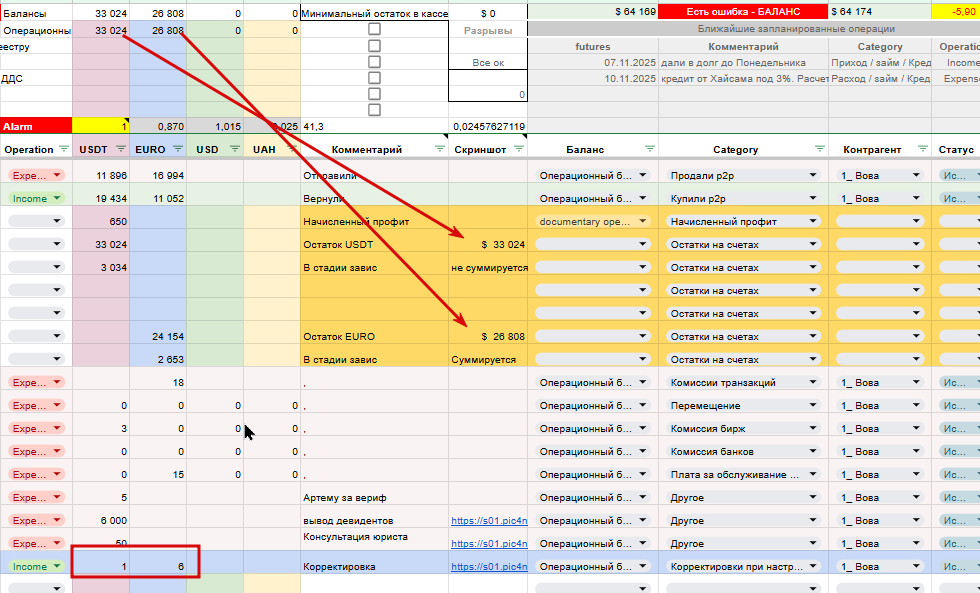Select the red Есть ошибка - БАЛАНС cell
Viewport: 980px width, 593px height.
pos(743,11)
